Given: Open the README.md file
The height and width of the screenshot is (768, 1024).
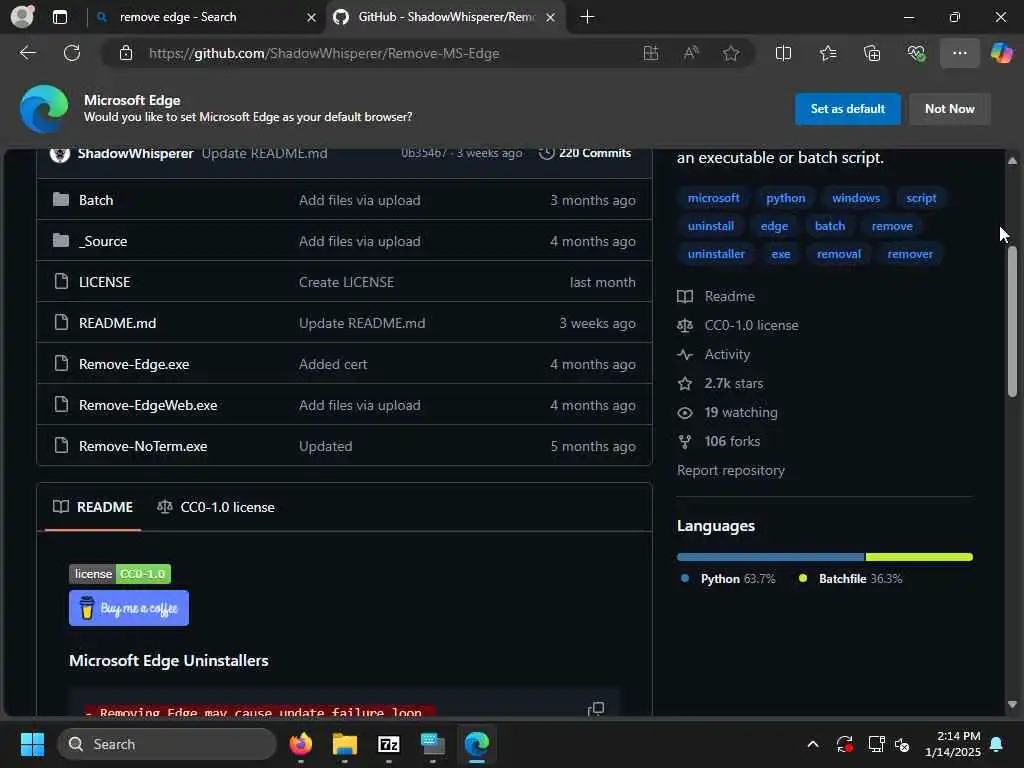Looking at the screenshot, I should pyautogui.click(x=118, y=323).
